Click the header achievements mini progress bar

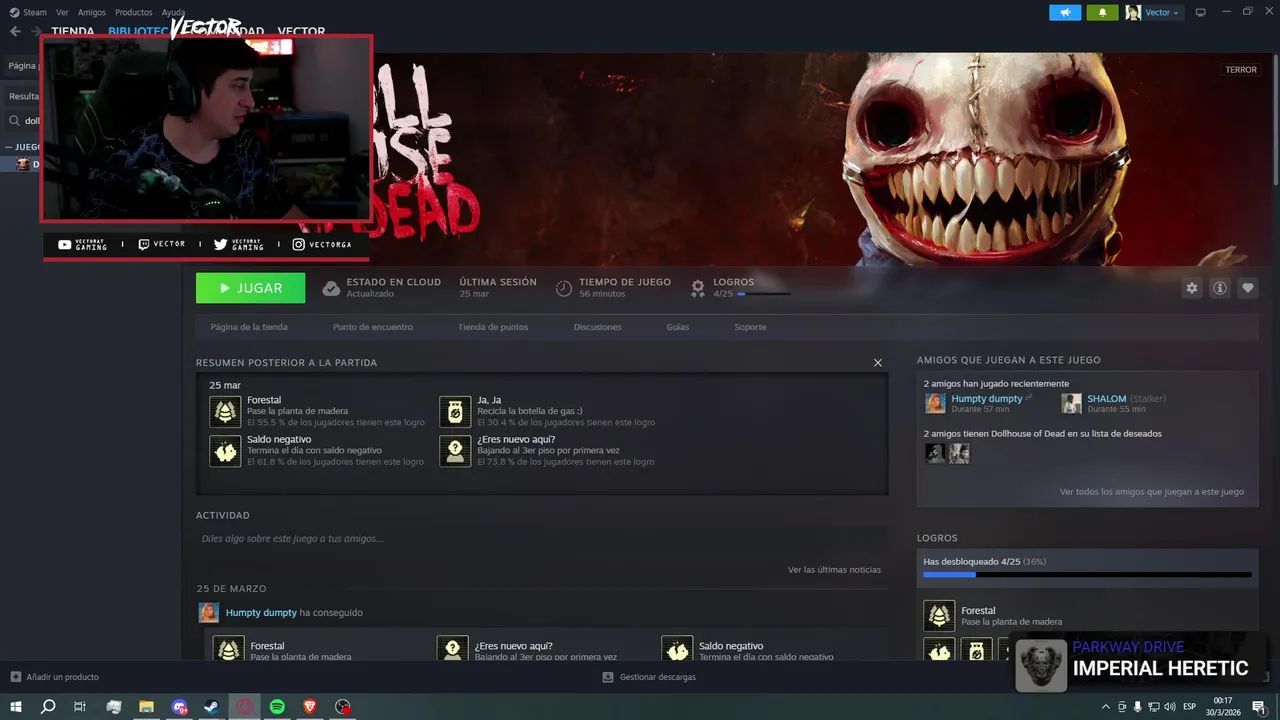click(763, 294)
